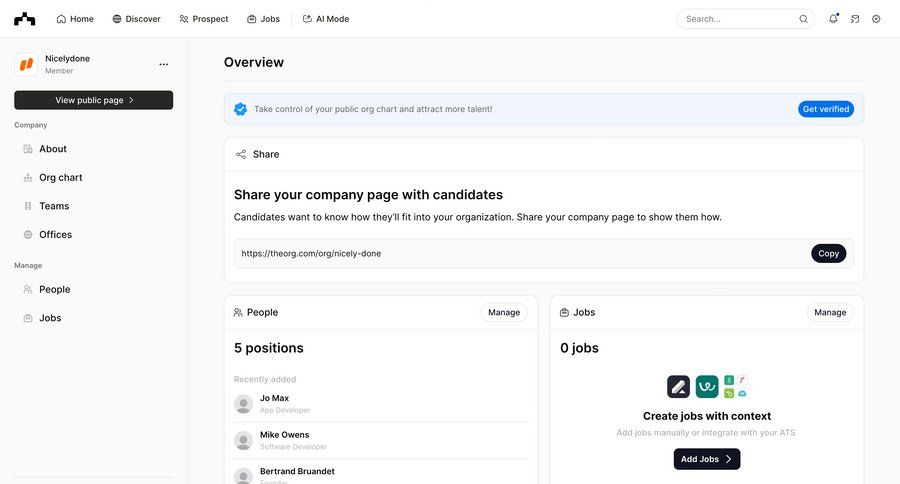Click the green Workable integration icon
Image resolution: width=900 pixels, height=484 pixels.
click(x=707, y=386)
